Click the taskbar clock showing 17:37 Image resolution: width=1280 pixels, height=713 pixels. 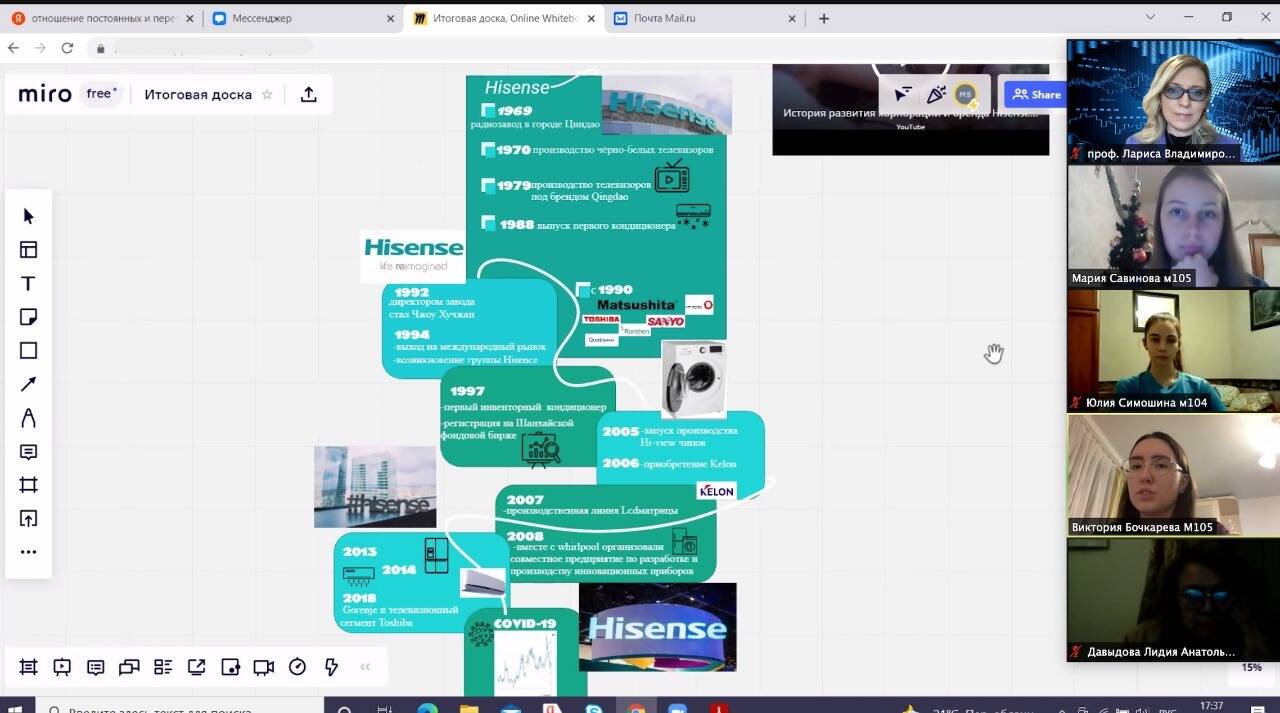tap(1211, 706)
